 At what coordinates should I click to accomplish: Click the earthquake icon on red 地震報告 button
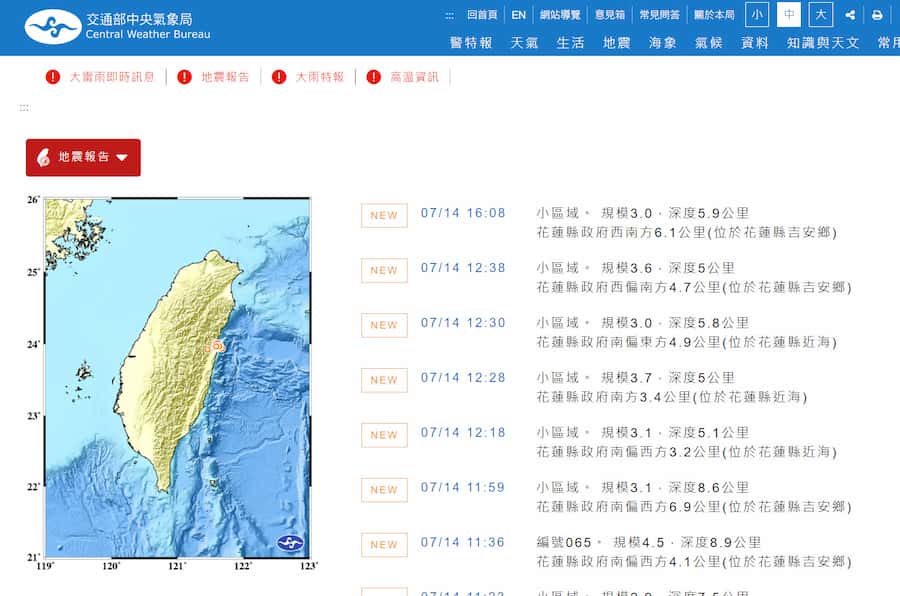click(44, 157)
